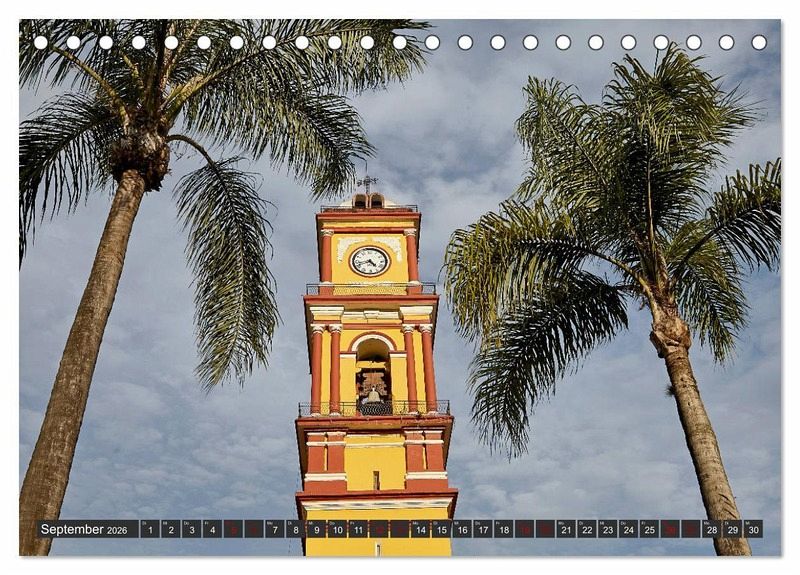Choose day 14 in the date row
This screenshot has height=575, width=800.
tap(420, 529)
